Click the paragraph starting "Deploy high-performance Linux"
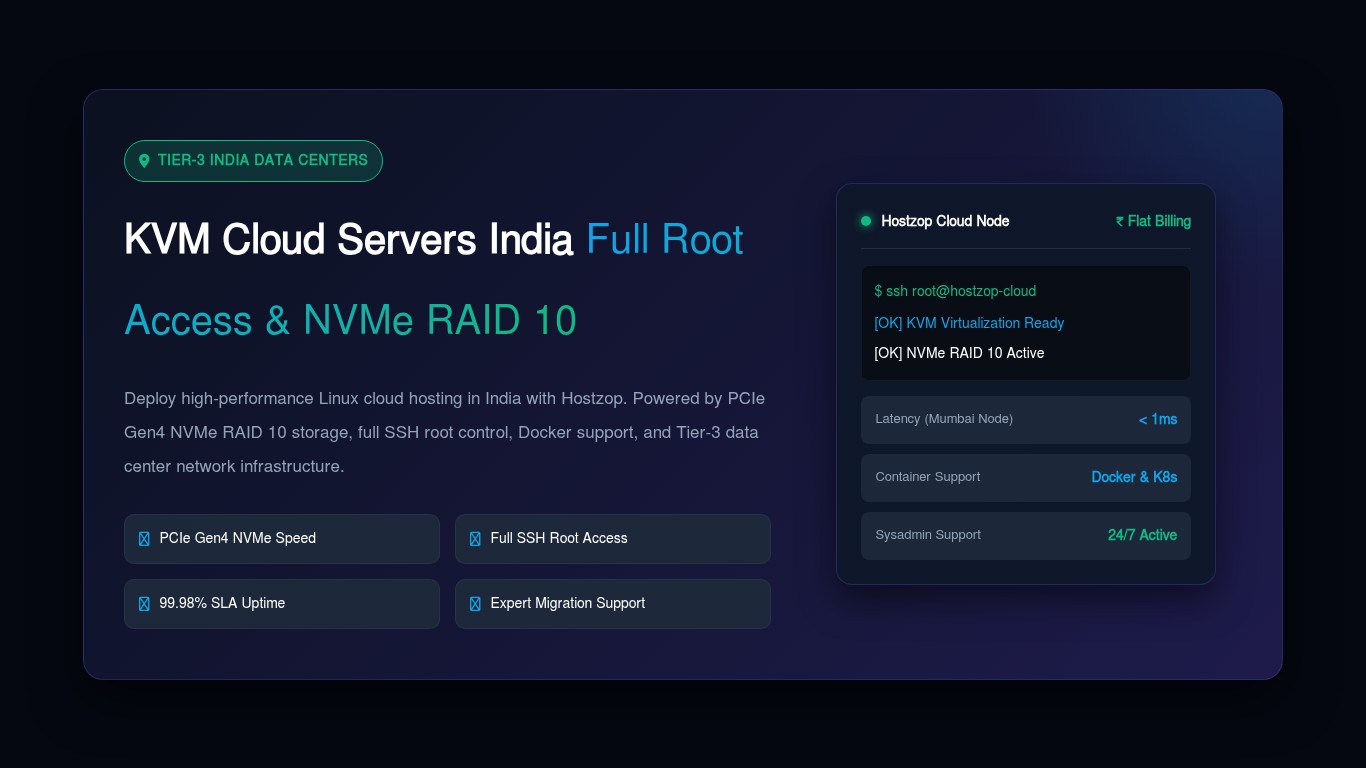1366x768 pixels. click(445, 433)
